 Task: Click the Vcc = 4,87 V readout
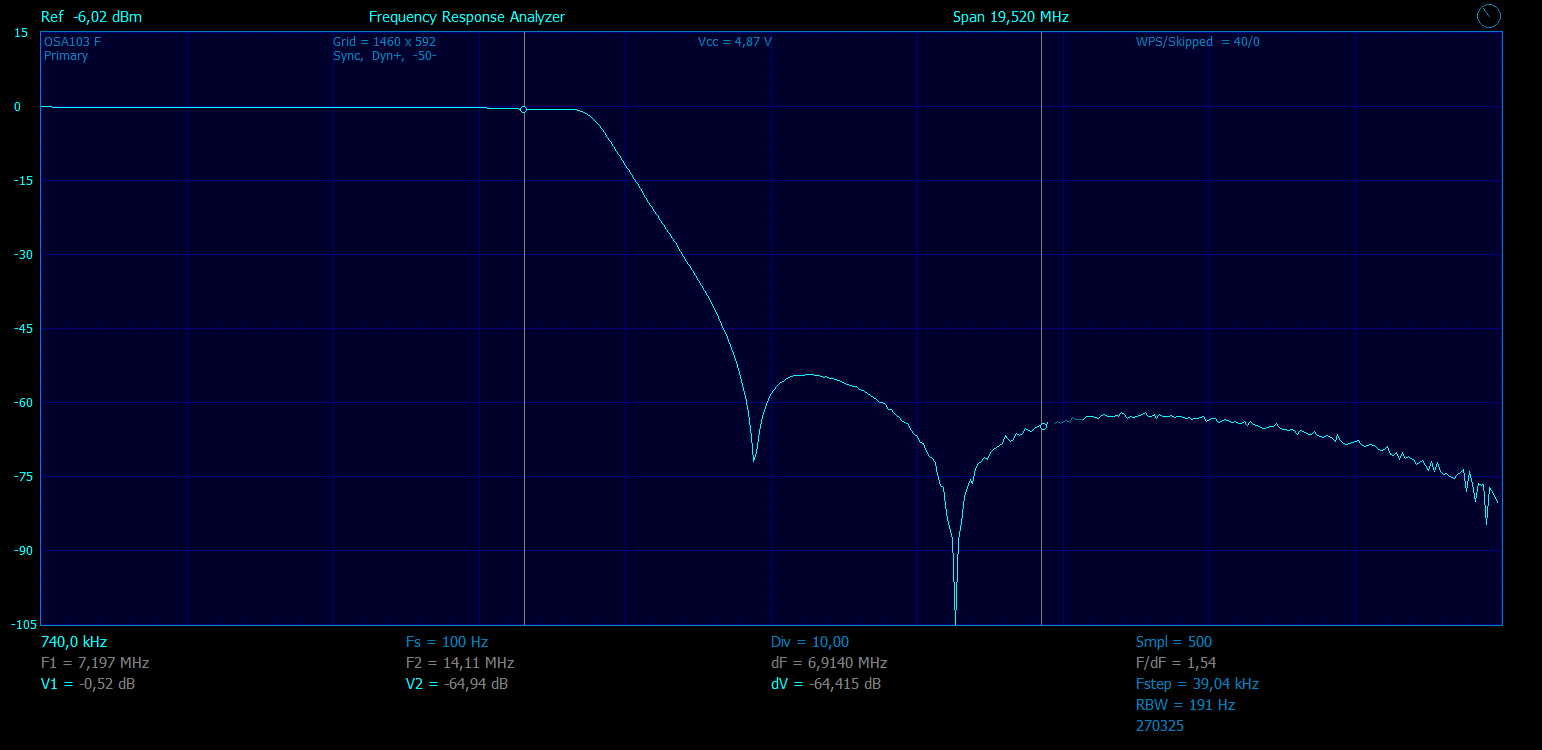tap(735, 42)
